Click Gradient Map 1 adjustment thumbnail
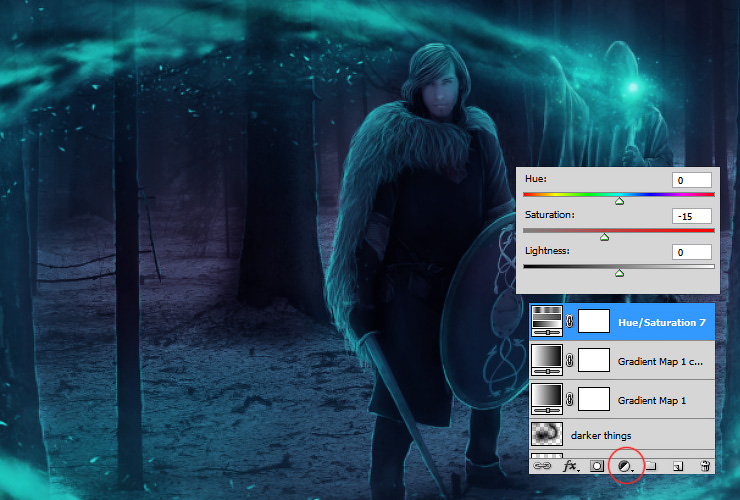 [x=547, y=399]
